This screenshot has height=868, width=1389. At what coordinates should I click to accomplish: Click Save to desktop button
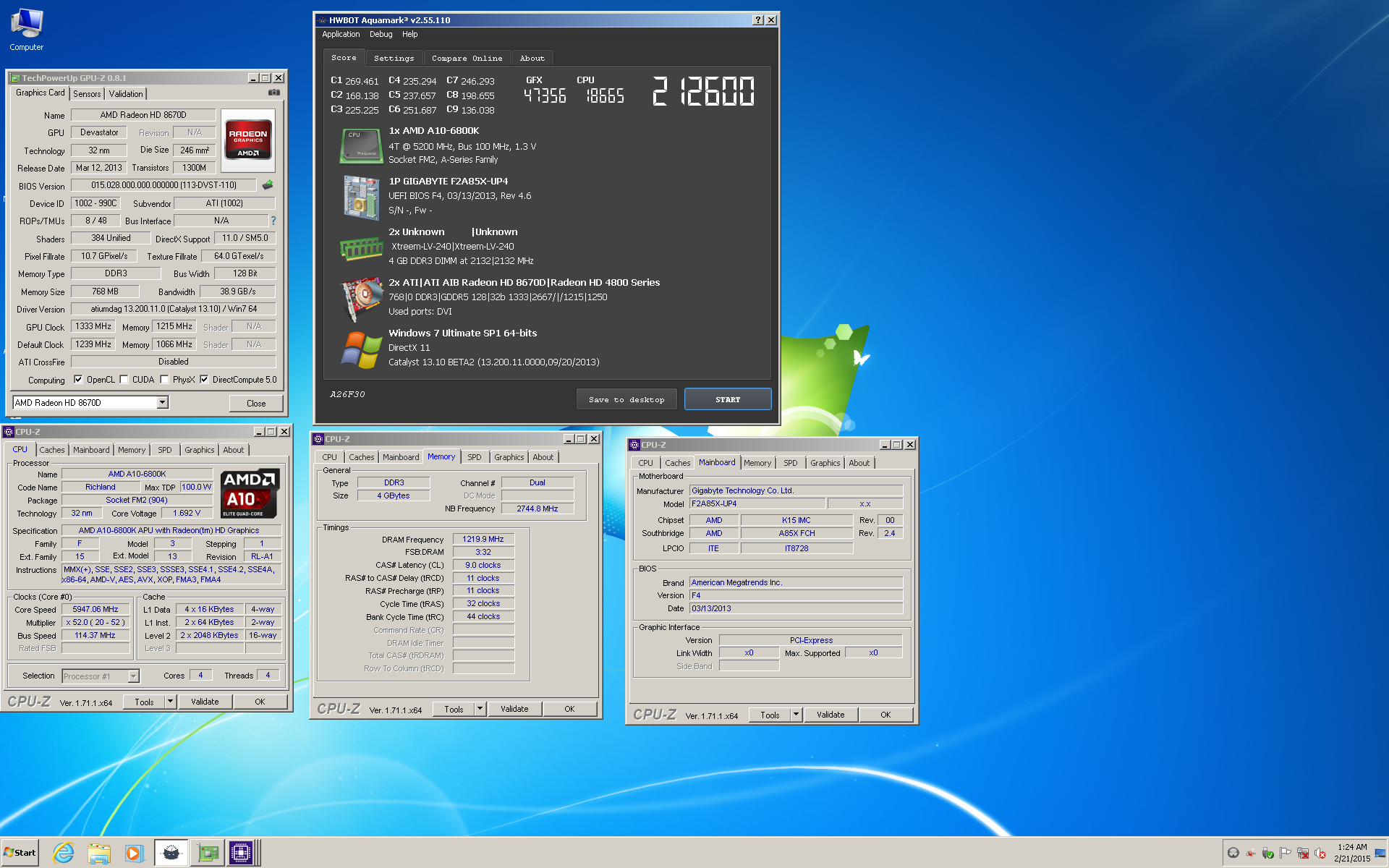click(x=626, y=399)
